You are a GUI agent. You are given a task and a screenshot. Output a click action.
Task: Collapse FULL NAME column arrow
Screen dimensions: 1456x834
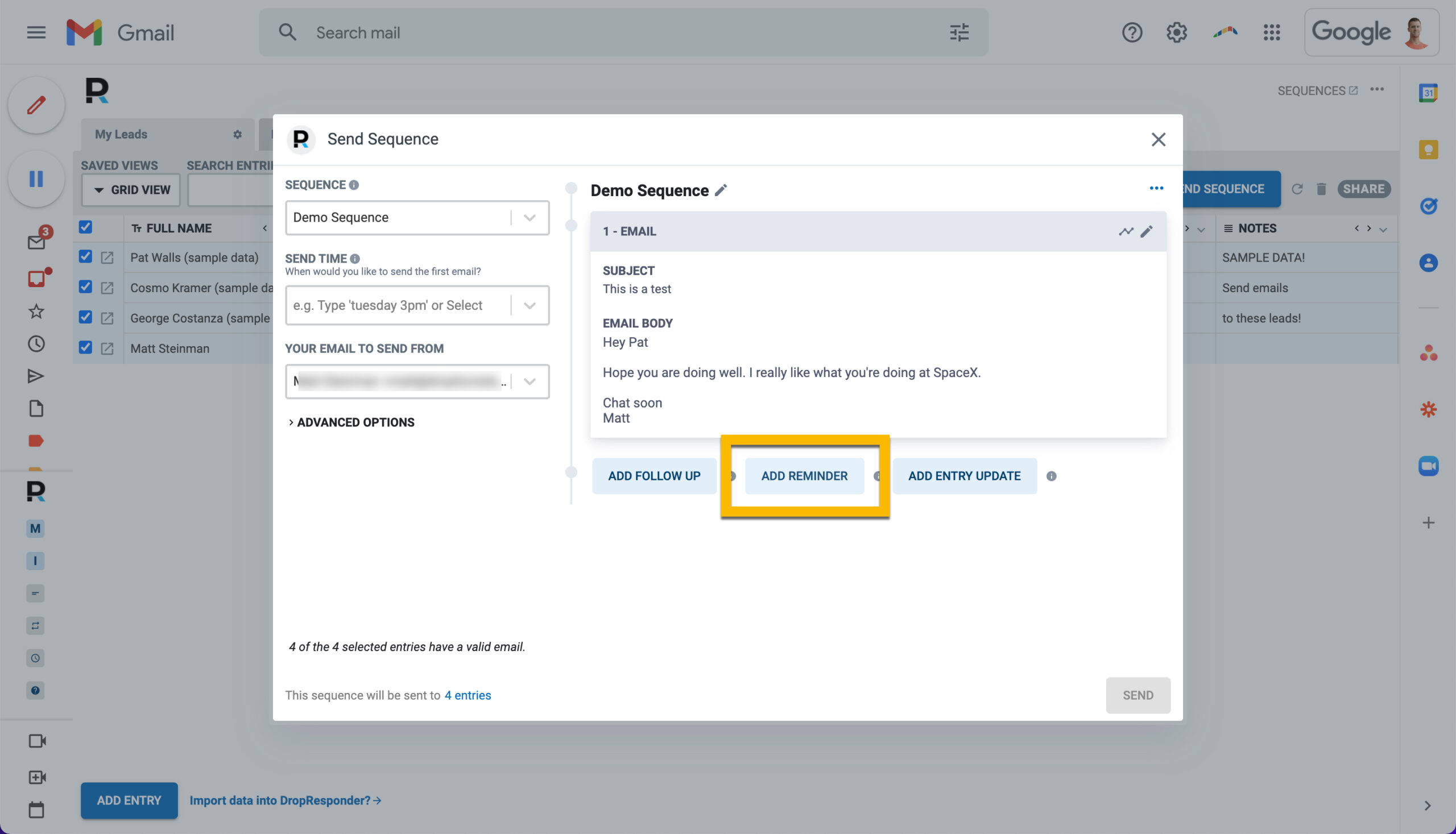(264, 228)
